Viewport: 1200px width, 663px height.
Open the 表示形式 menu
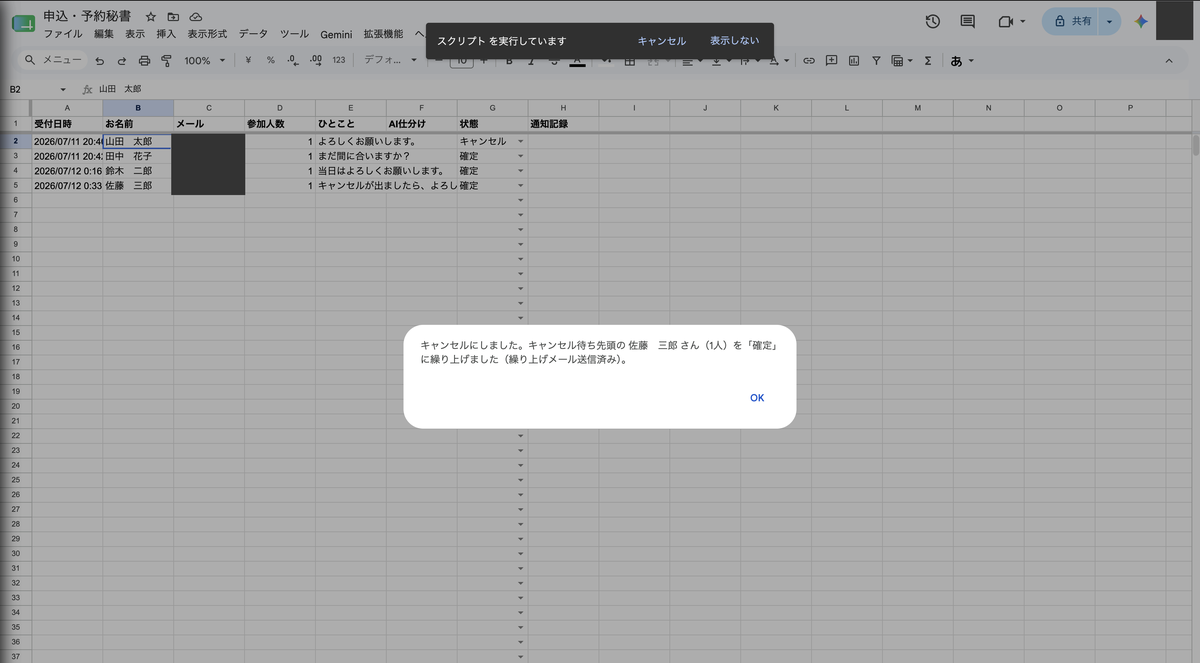coord(207,34)
